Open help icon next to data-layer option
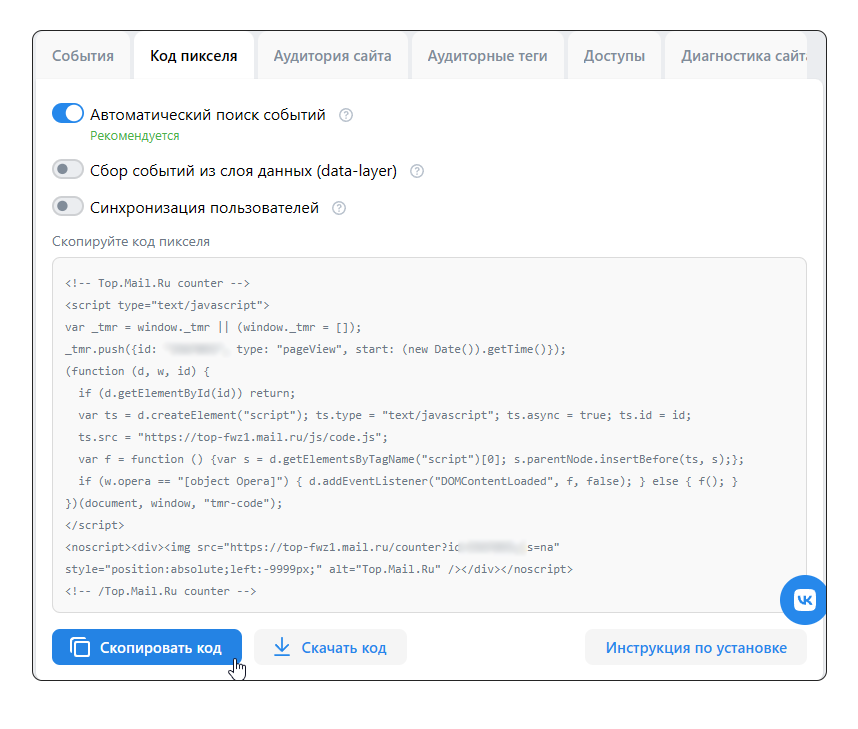The image size is (858, 729). pyautogui.click(x=417, y=171)
